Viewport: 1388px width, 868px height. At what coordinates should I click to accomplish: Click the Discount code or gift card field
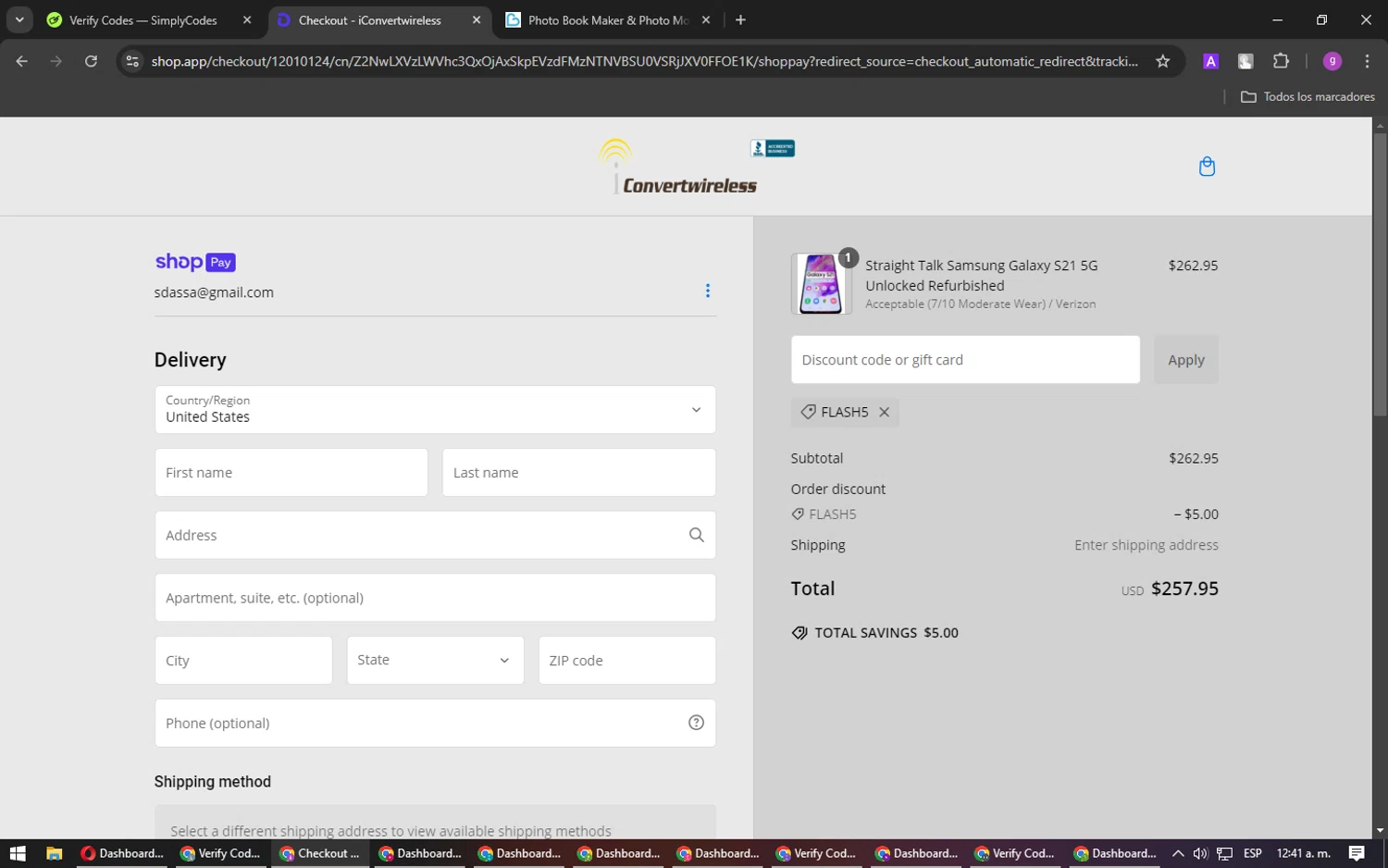965,360
